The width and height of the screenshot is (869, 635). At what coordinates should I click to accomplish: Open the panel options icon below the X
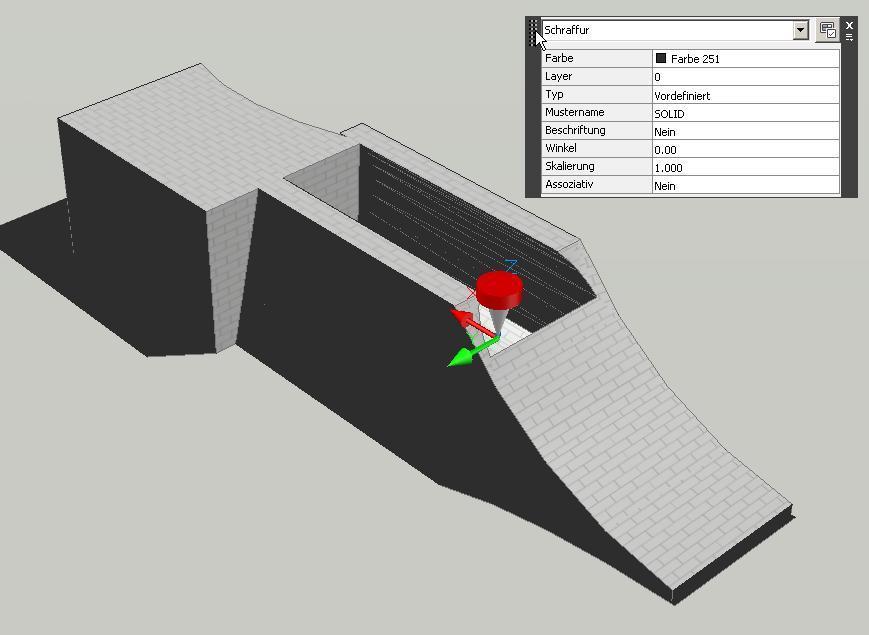pyautogui.click(x=849, y=37)
